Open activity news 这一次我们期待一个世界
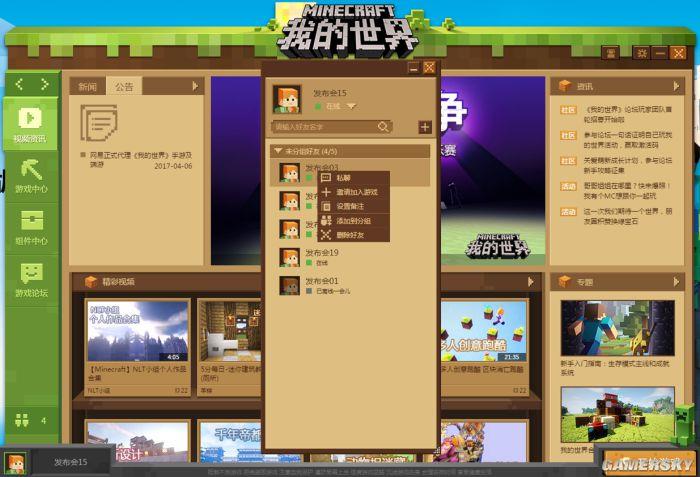This screenshot has height=477, width=700. tap(616, 216)
